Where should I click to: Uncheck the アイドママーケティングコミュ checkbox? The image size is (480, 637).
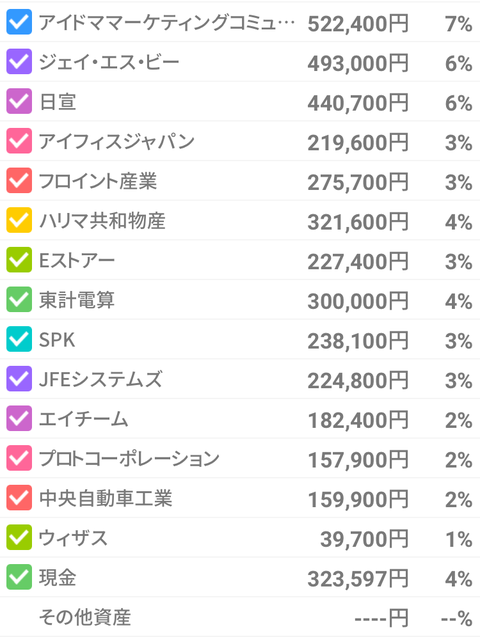pyautogui.click(x=19, y=22)
